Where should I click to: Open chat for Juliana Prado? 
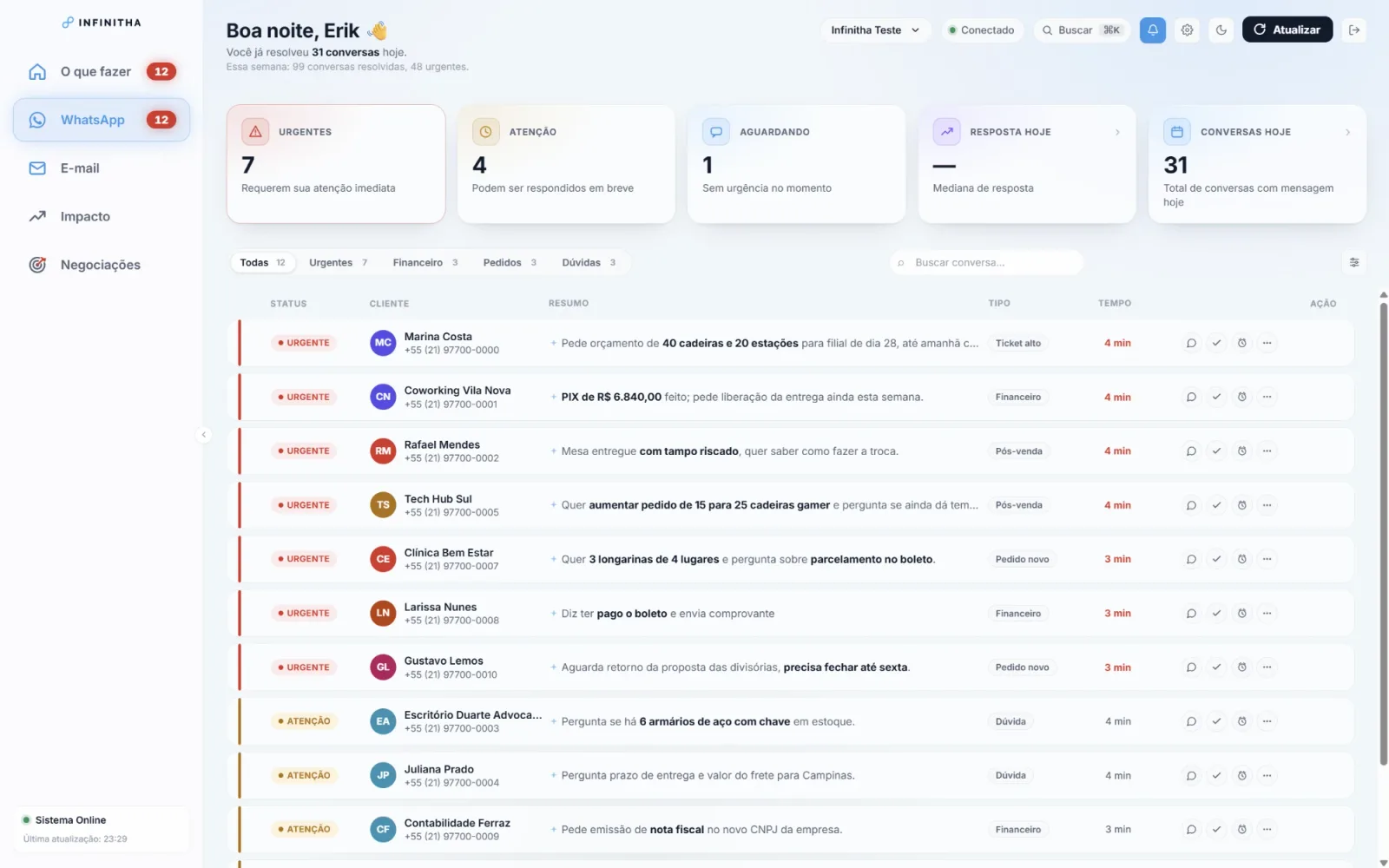coord(1191,776)
